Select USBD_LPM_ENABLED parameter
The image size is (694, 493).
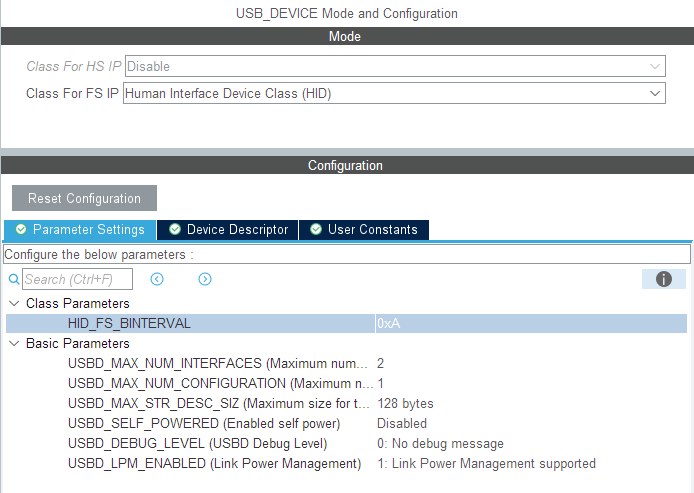pyautogui.click(x=215, y=463)
